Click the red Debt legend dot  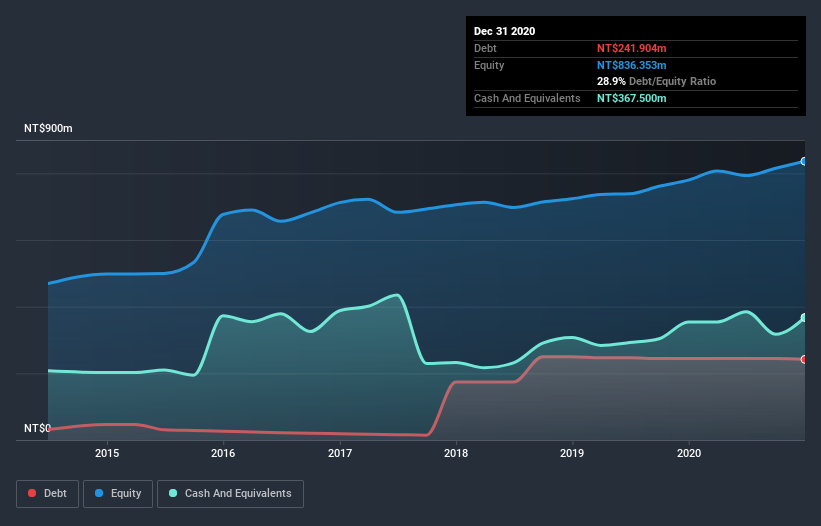click(32, 493)
